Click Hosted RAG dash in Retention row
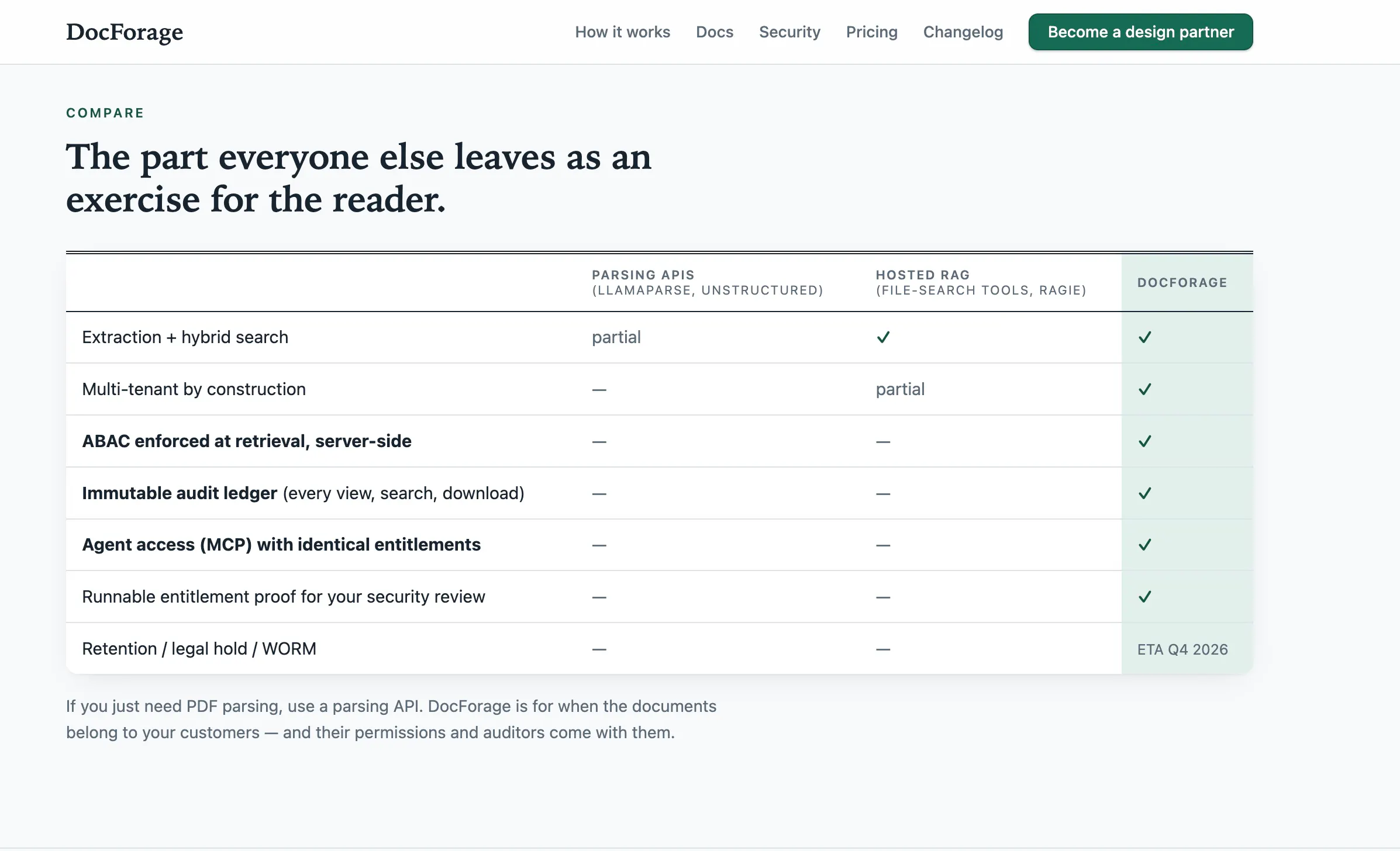The image size is (1400, 851). click(x=883, y=649)
